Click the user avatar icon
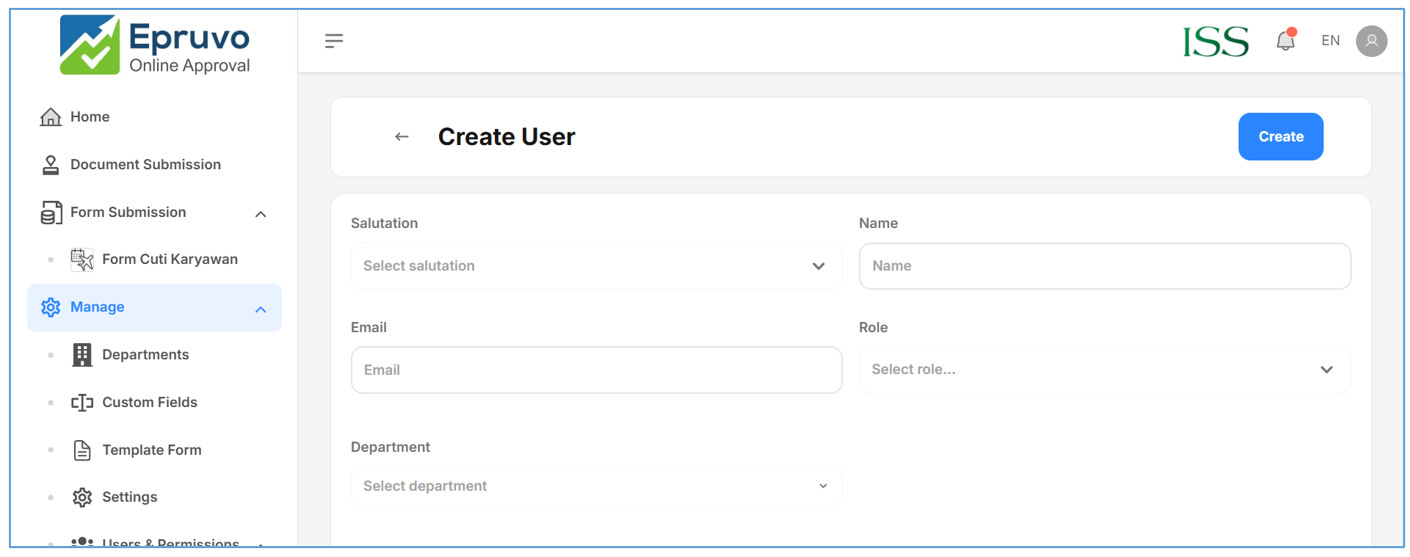This screenshot has height=557, width=1410. click(1371, 41)
